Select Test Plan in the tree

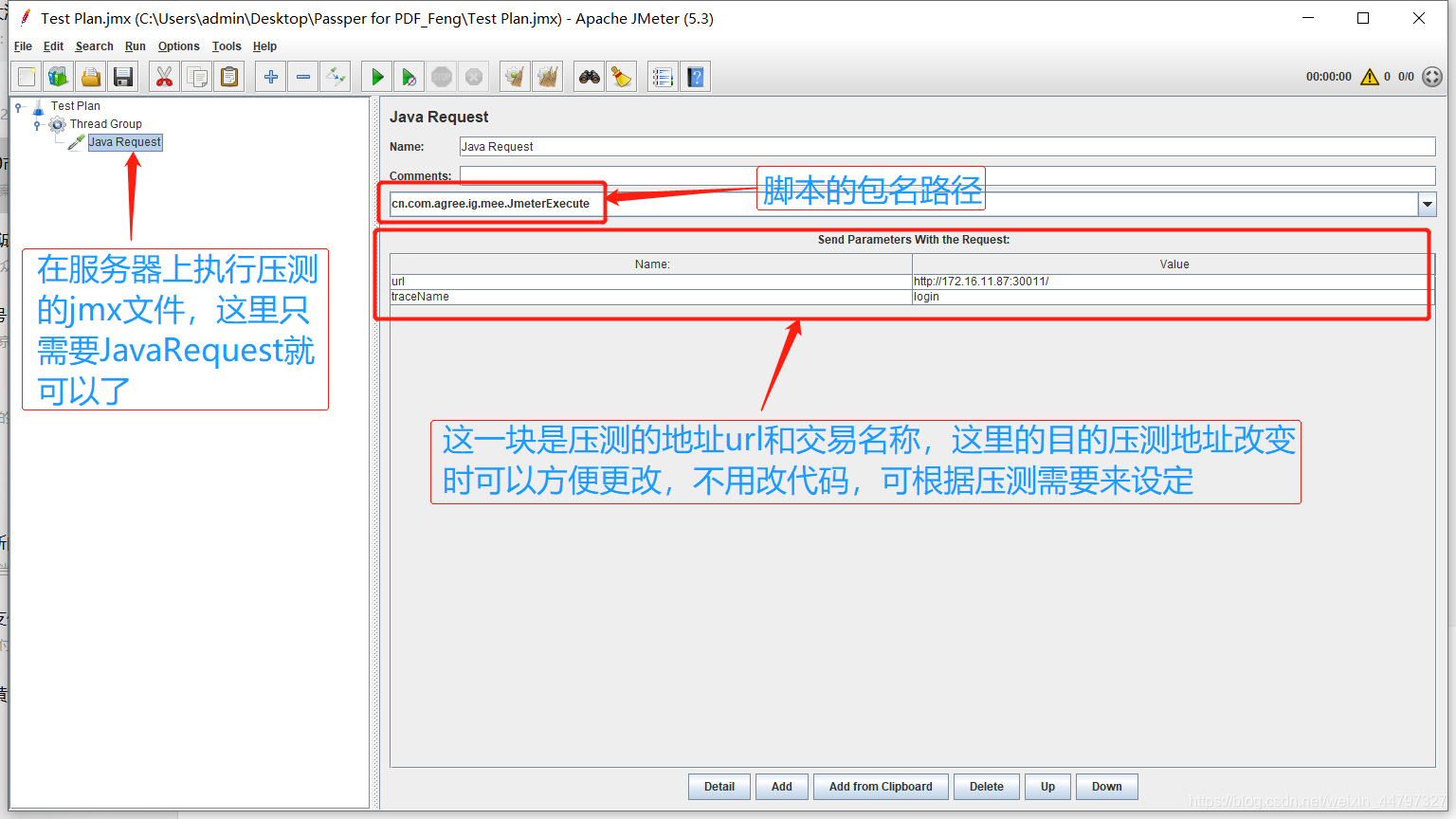(76, 106)
